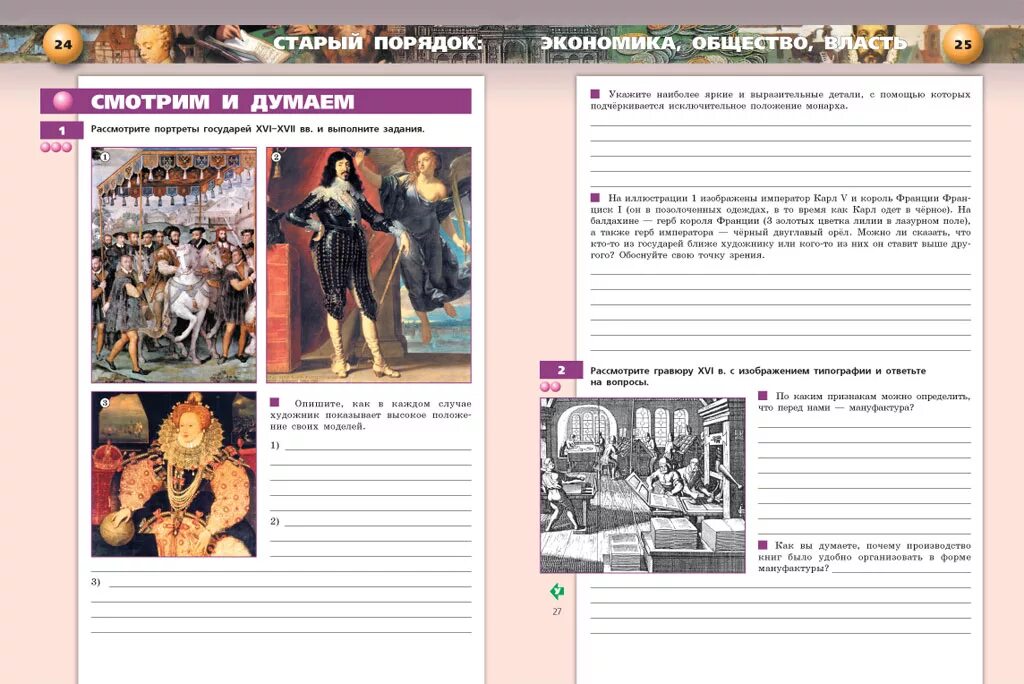Screen dimensions: 1024x684
Task: Click the purple task number 2 label
Action: coord(561,370)
